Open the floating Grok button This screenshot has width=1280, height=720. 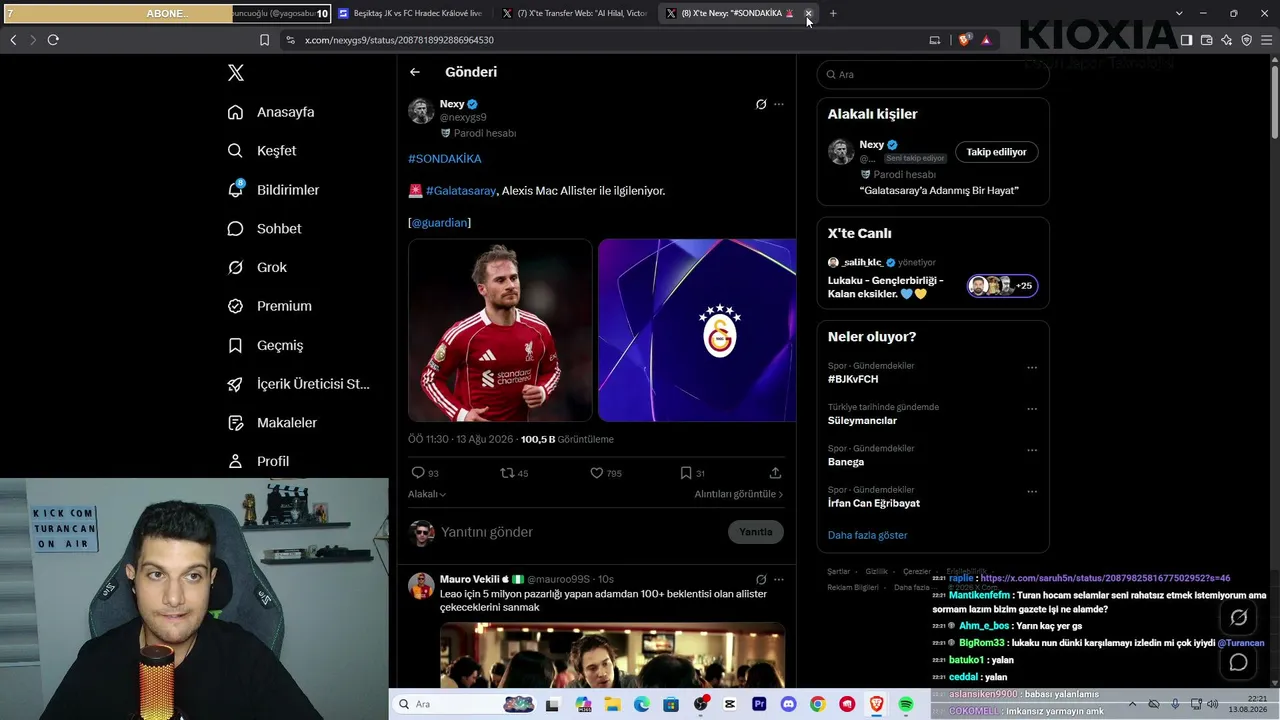tap(1238, 618)
